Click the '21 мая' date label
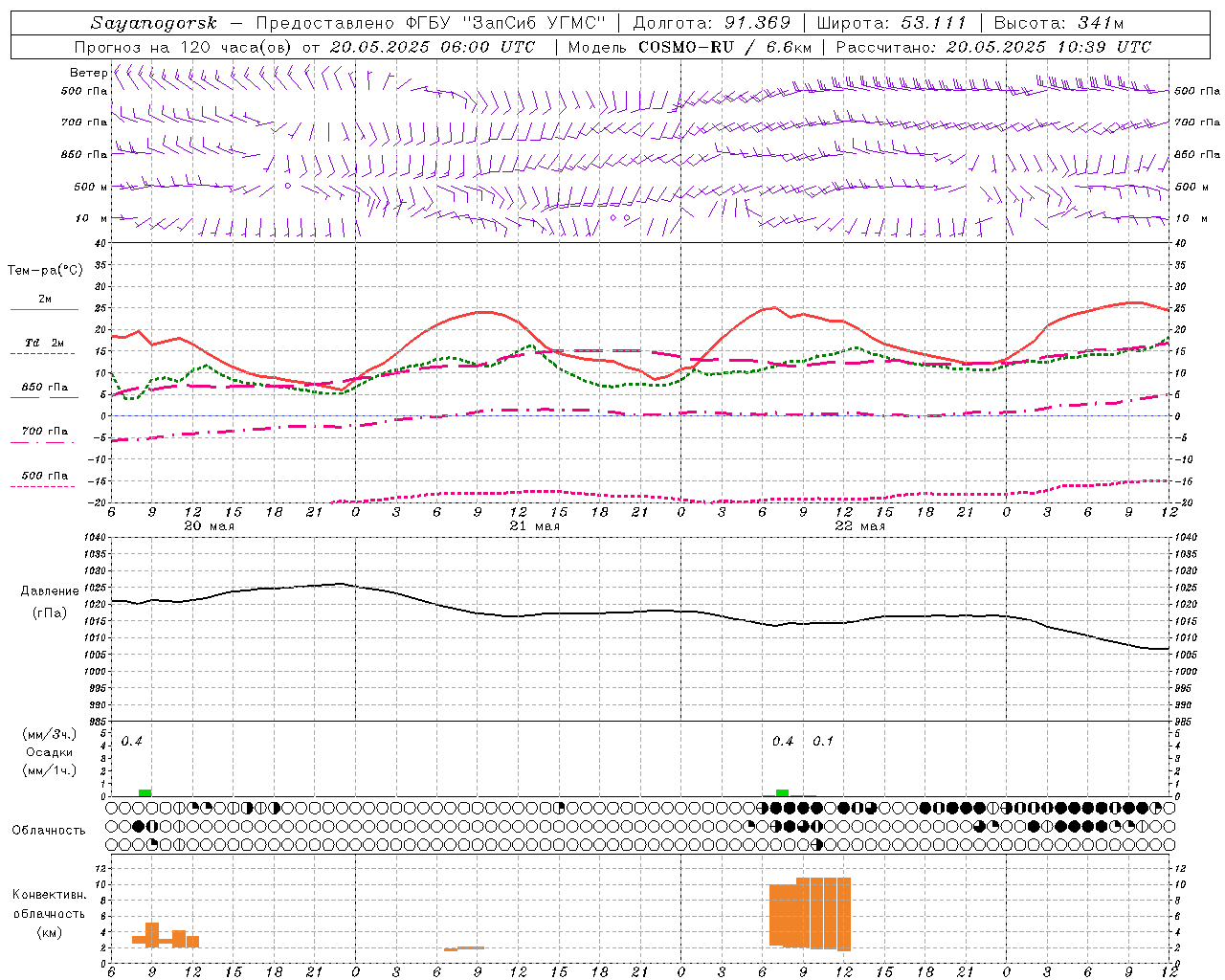 (534, 526)
